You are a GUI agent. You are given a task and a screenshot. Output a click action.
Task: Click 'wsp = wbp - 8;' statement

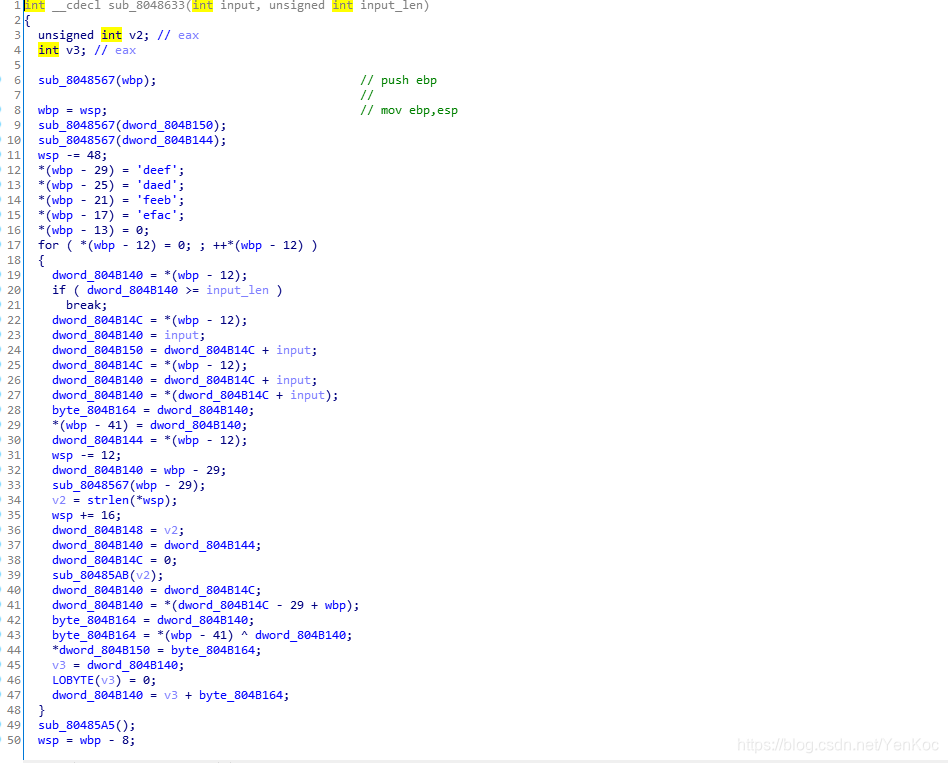pyautogui.click(x=86, y=741)
